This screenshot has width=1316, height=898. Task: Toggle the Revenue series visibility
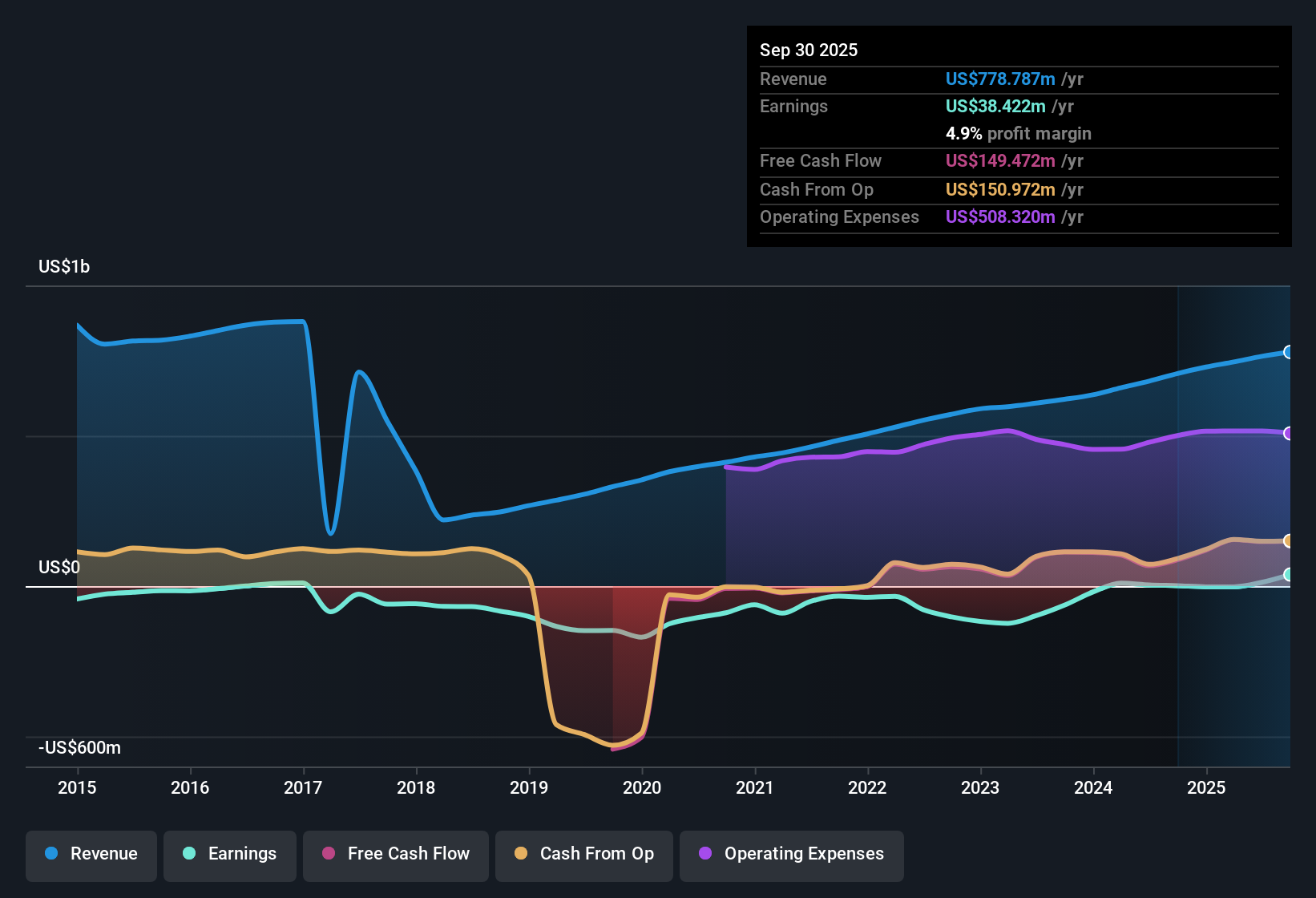tap(91, 854)
